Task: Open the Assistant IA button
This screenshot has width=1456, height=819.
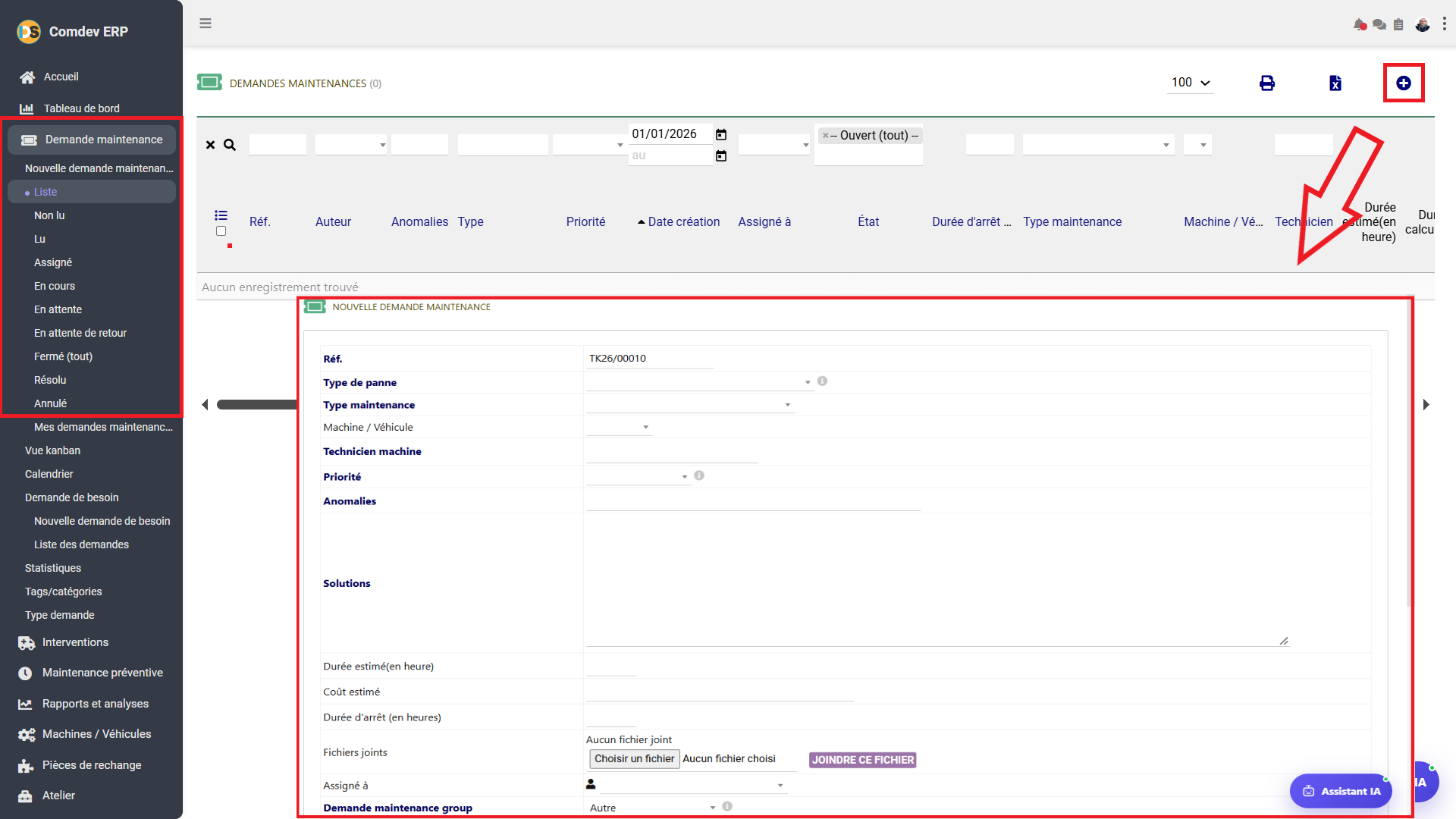Action: point(1341,791)
